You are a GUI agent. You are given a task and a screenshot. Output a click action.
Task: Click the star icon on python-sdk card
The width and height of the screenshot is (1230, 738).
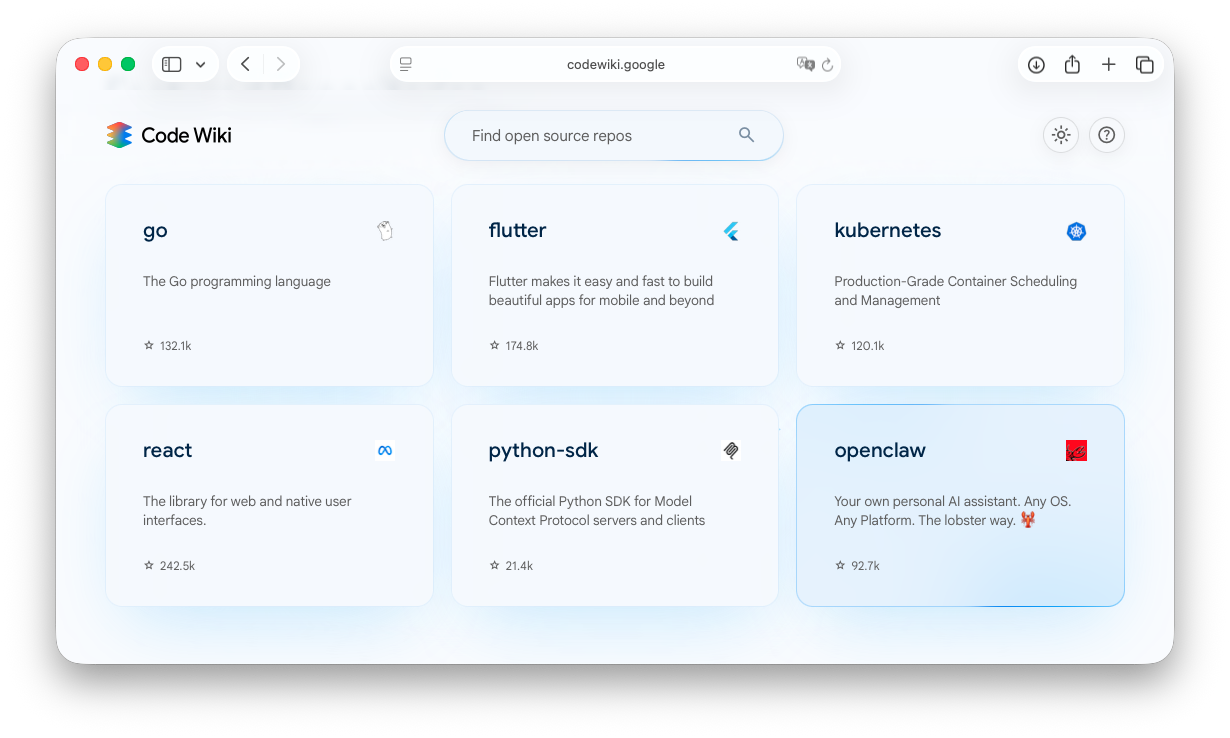point(495,565)
